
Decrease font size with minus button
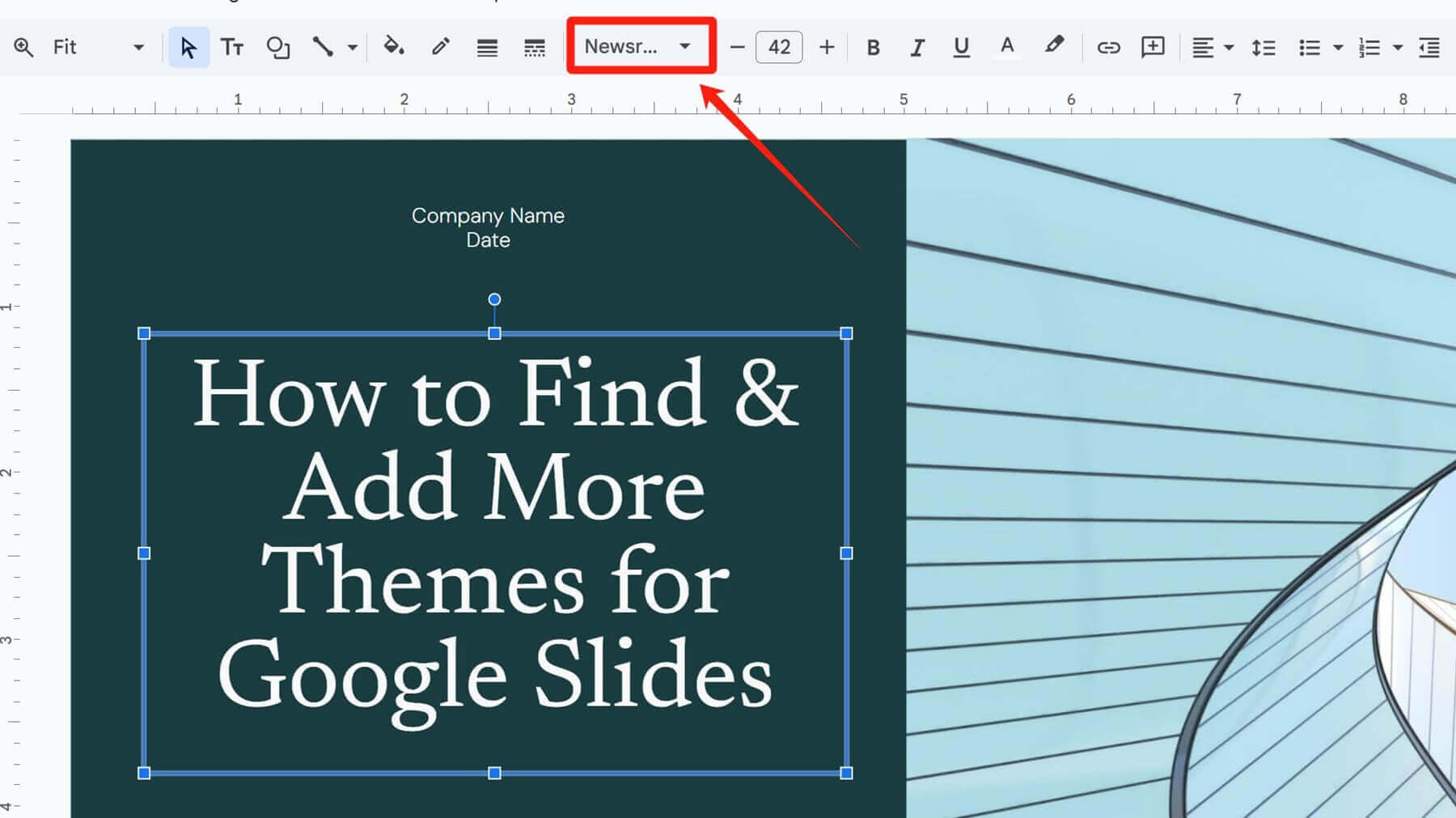(737, 47)
